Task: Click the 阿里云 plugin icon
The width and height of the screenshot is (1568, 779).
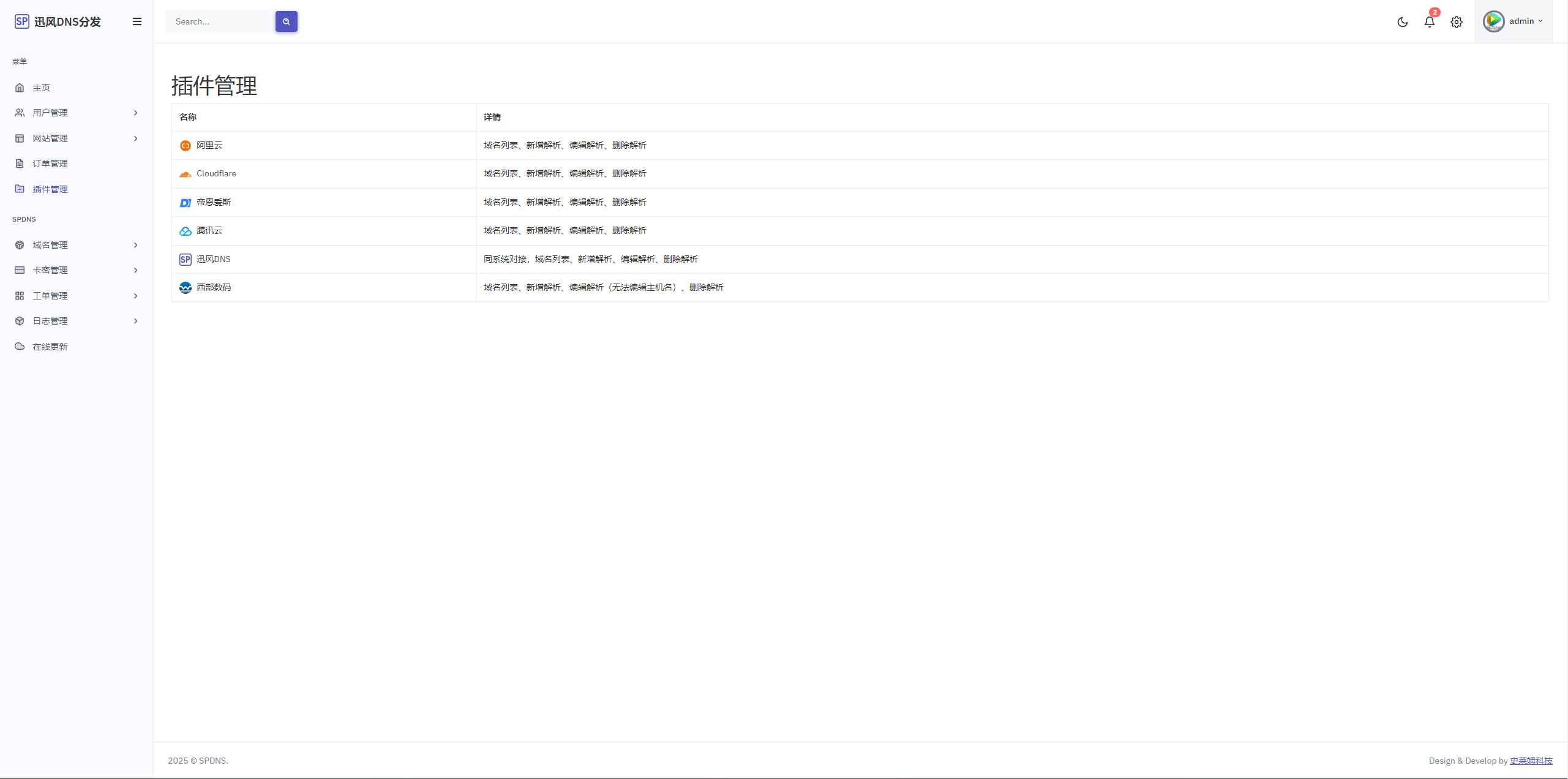Action: (x=185, y=145)
